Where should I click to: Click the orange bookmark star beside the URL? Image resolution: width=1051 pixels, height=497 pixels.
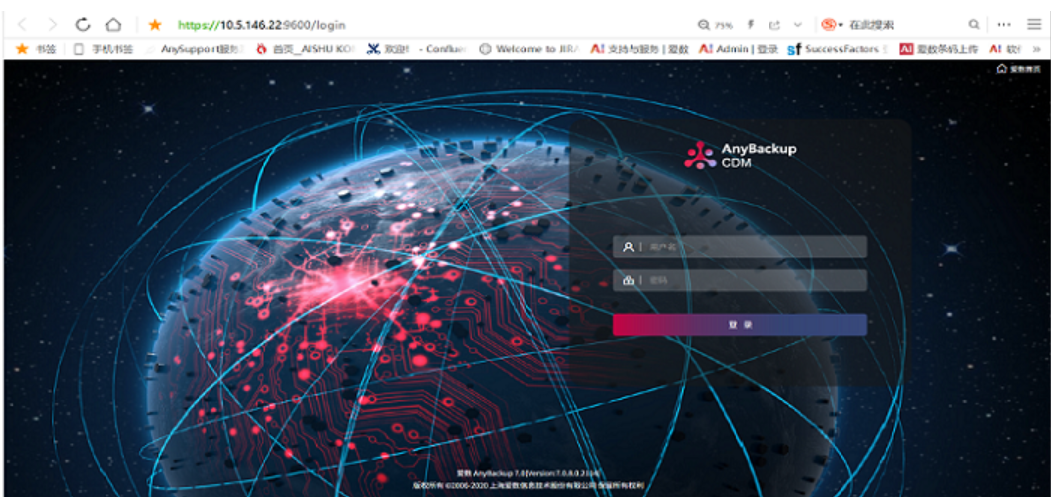(155, 25)
